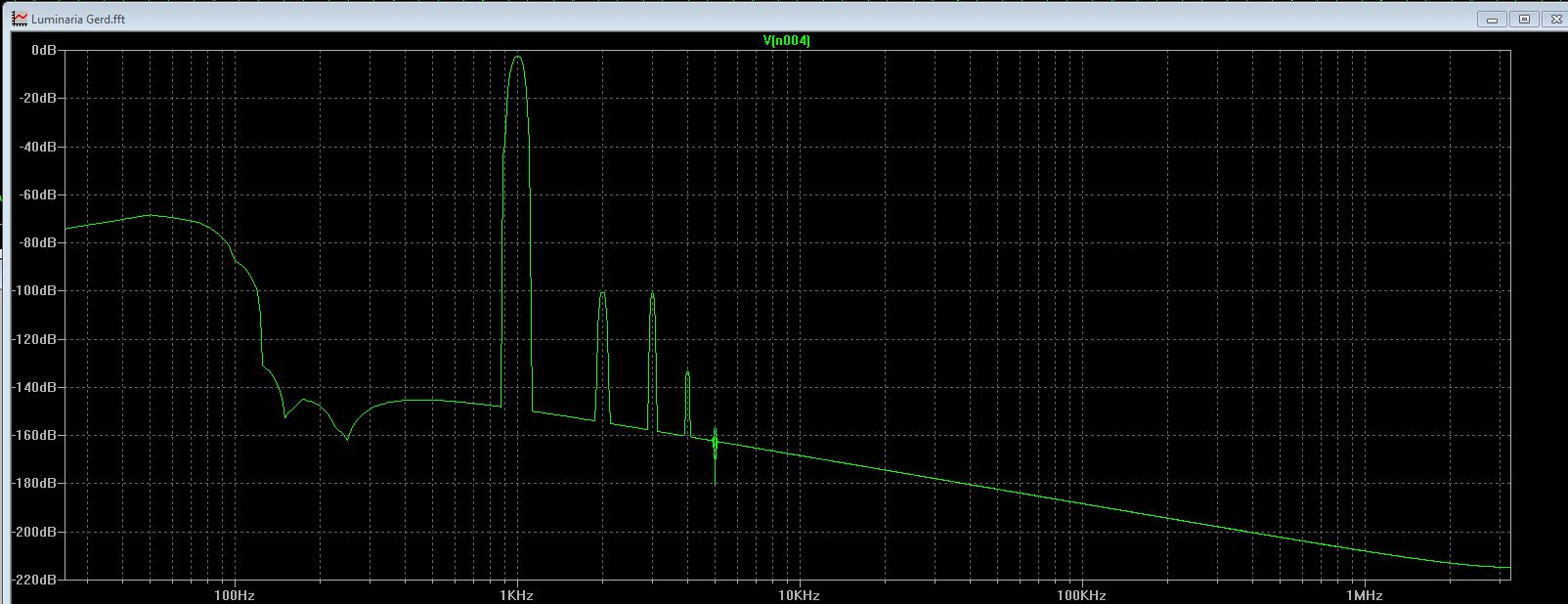Image resolution: width=1568 pixels, height=604 pixels.
Task: Click the 0dB vertical axis label
Action: tap(44, 50)
